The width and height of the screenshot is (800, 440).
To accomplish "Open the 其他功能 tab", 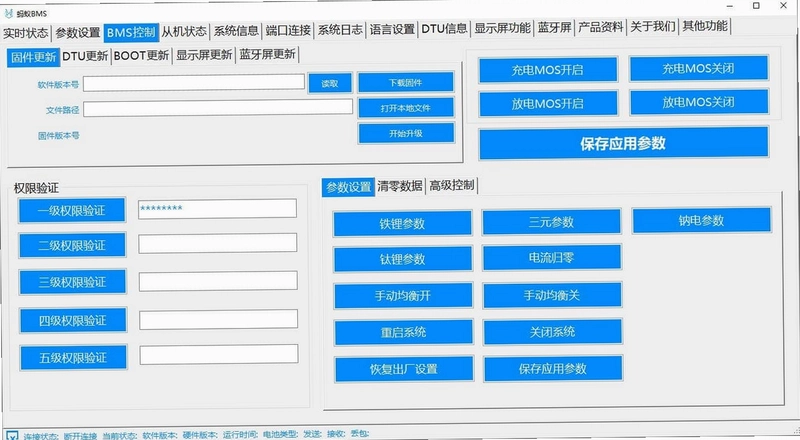I will (x=705, y=26).
